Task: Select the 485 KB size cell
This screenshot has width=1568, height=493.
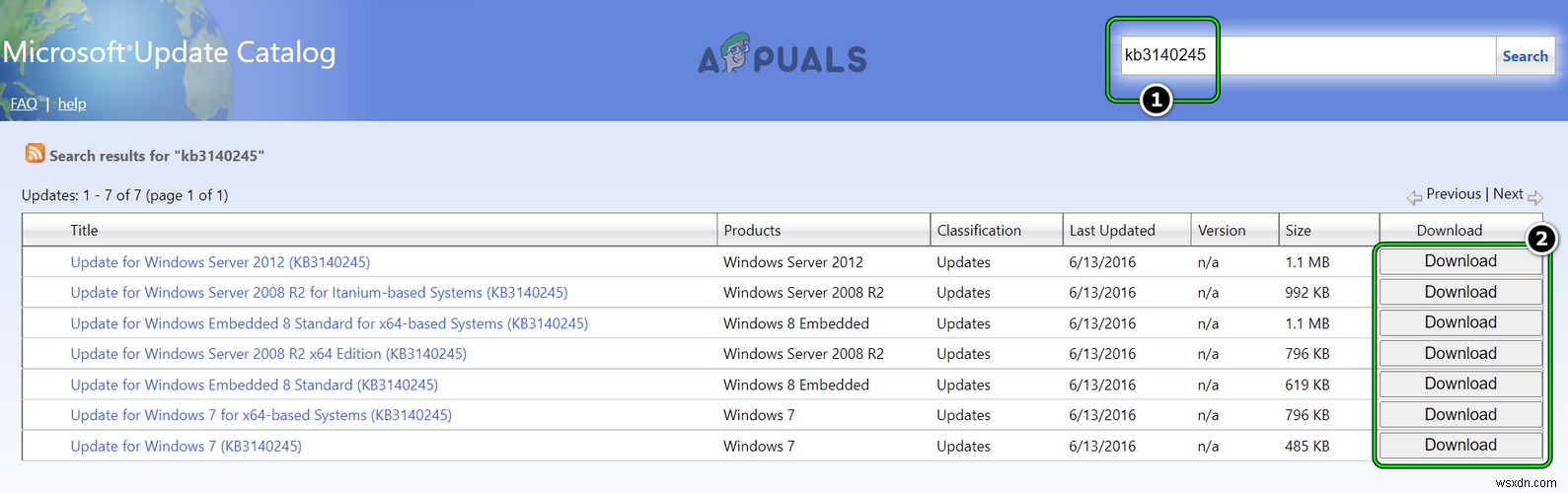Action: pyautogui.click(x=1307, y=446)
